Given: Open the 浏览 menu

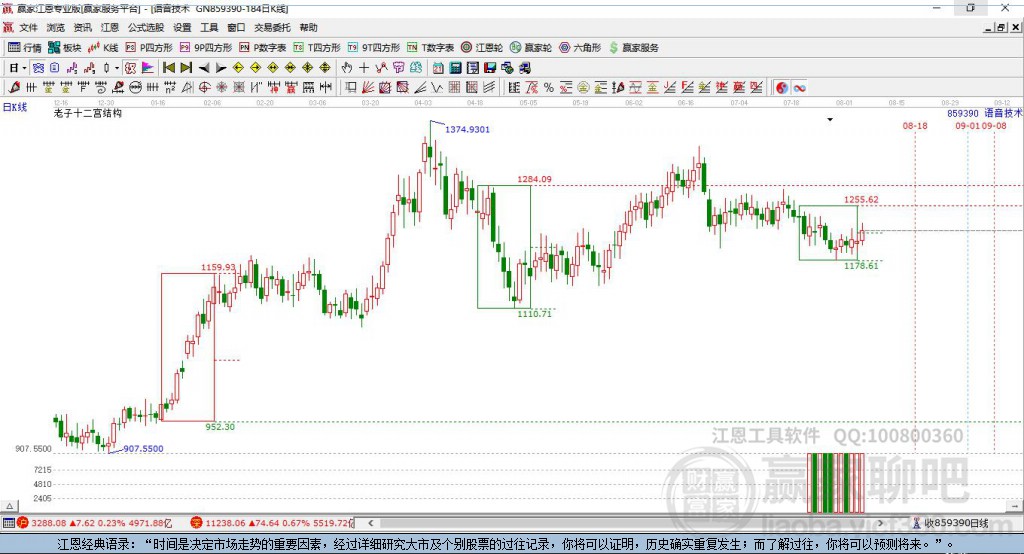Looking at the screenshot, I should coord(56,27).
